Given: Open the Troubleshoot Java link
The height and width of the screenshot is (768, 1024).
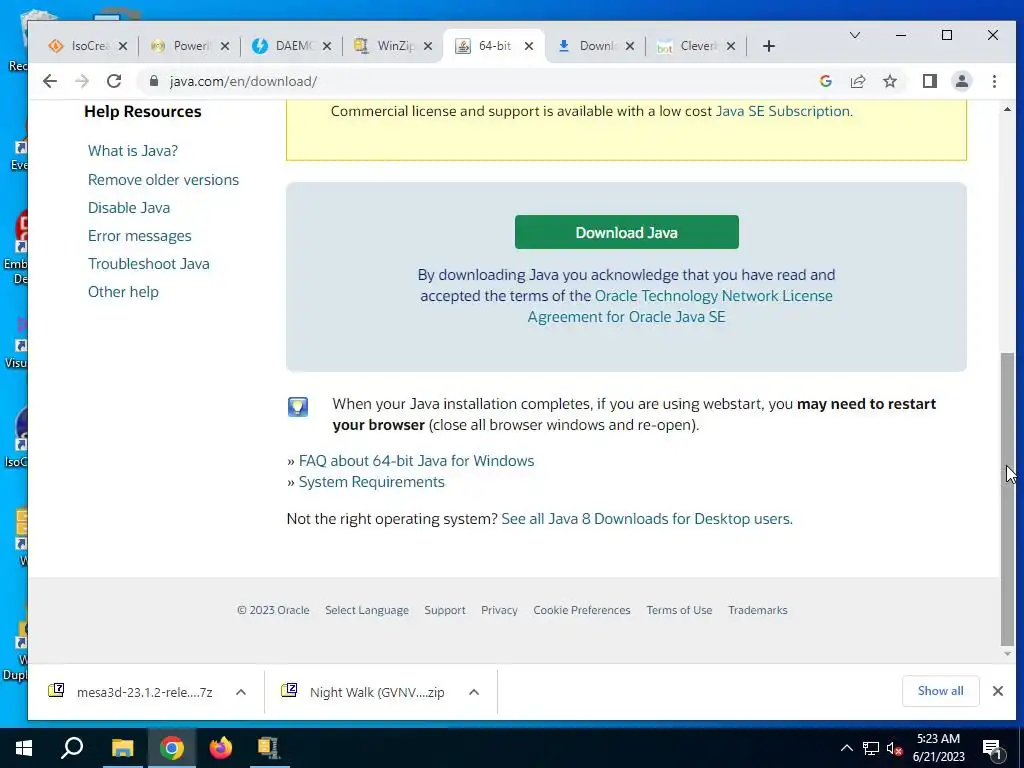Looking at the screenshot, I should [149, 264].
